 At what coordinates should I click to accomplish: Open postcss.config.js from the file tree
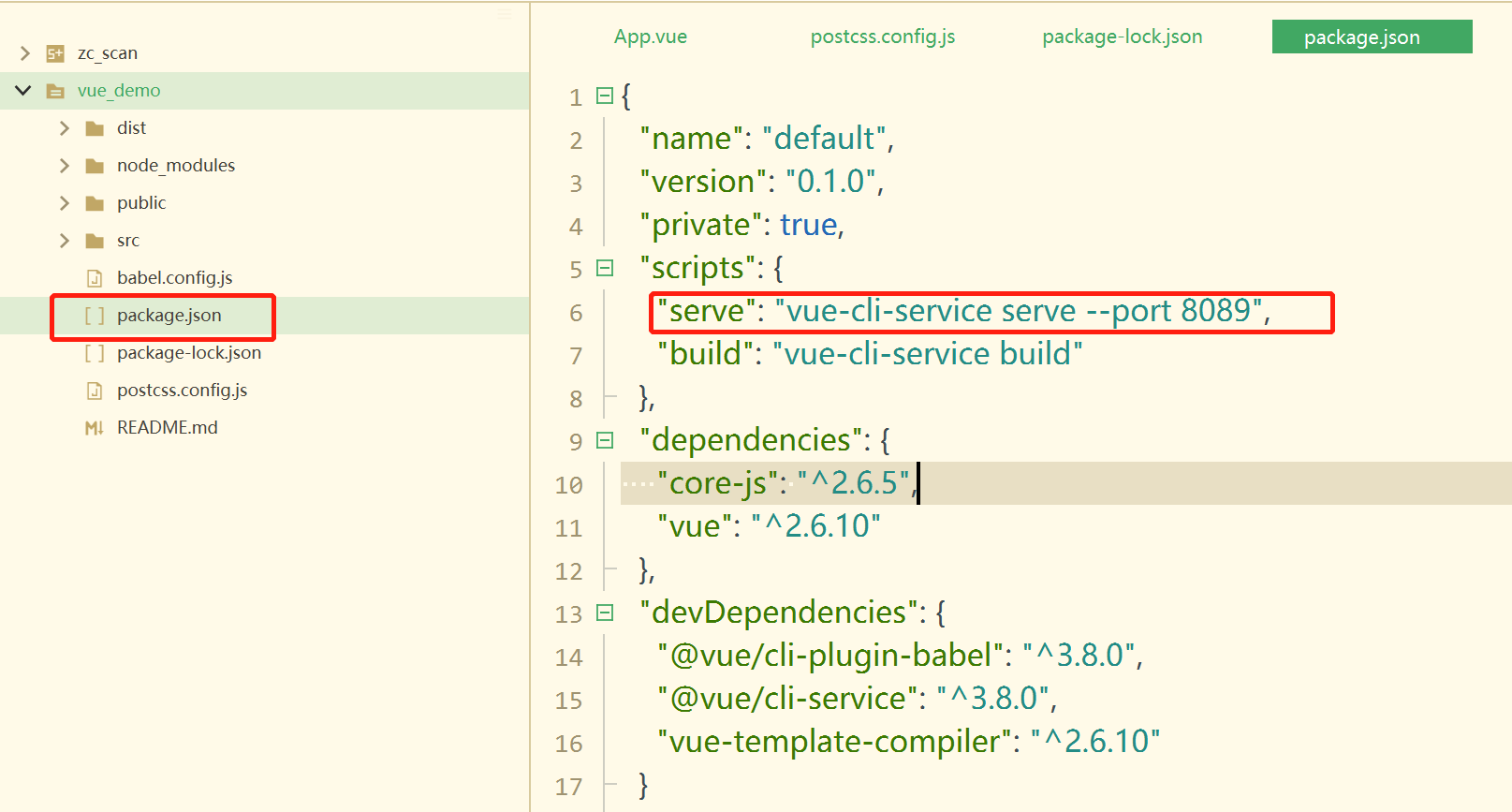click(x=182, y=391)
